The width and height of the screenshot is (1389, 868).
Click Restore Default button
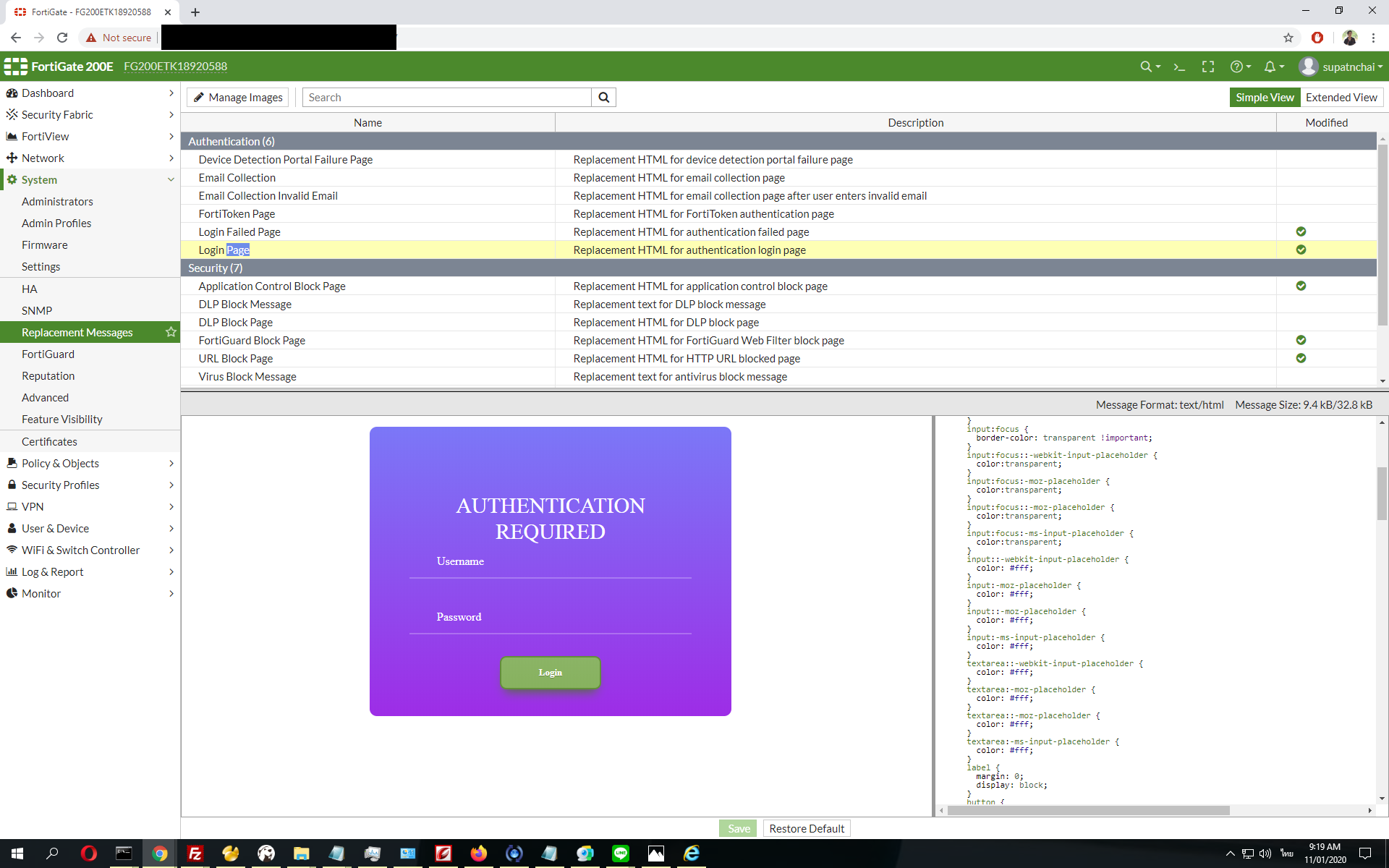coord(807,829)
